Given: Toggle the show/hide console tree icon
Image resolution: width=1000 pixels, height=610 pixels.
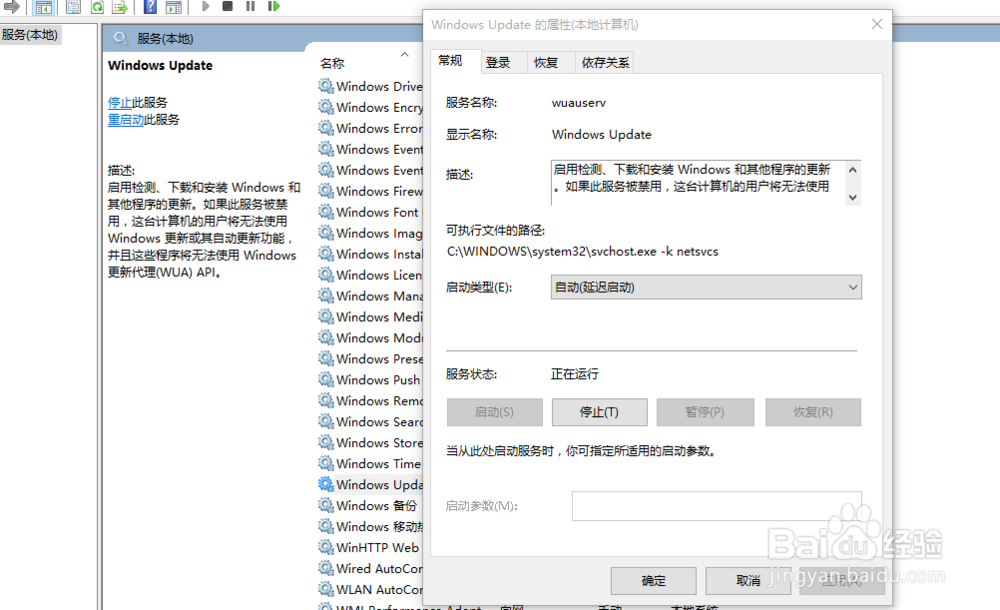Looking at the screenshot, I should (x=43, y=7).
